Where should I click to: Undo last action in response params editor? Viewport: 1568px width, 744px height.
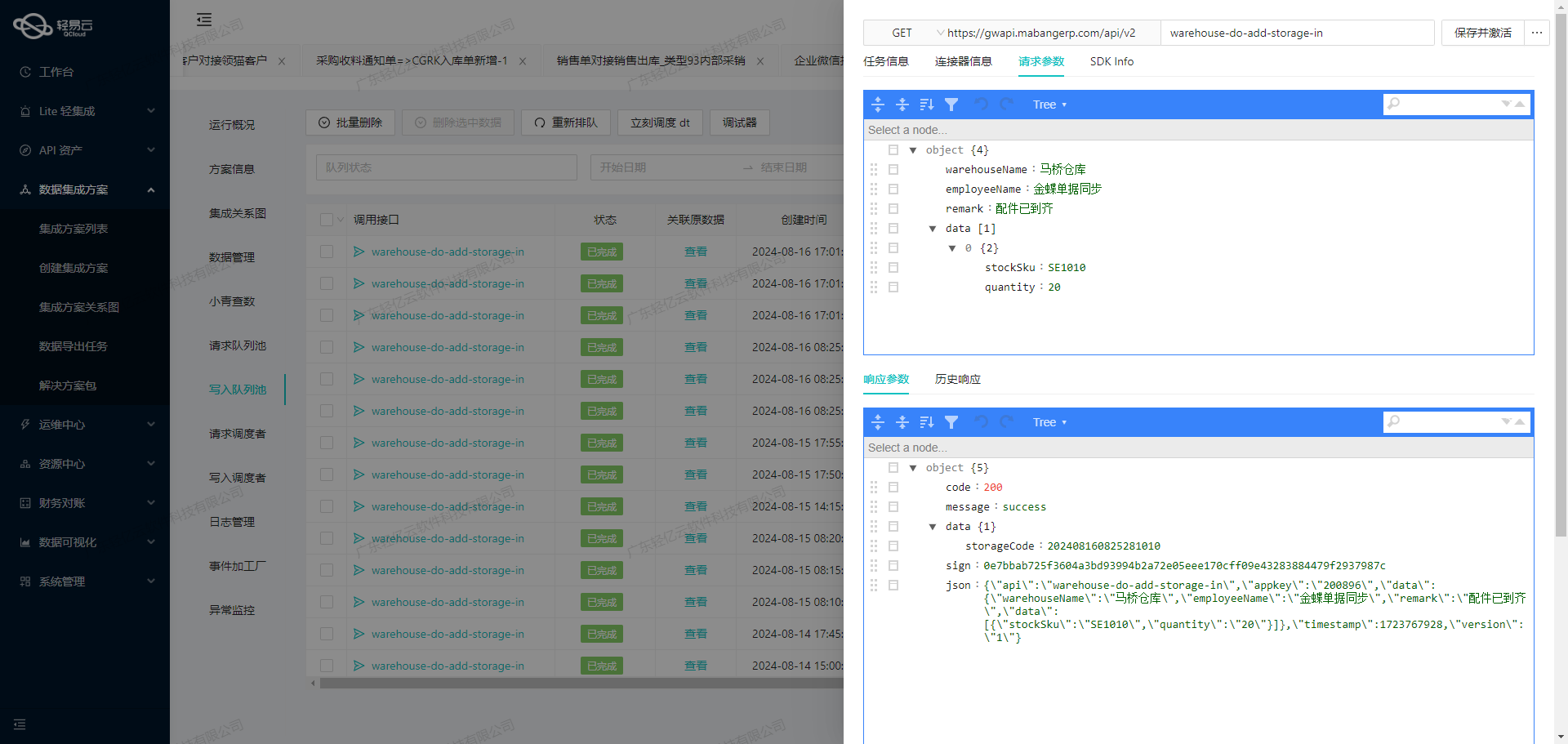(x=982, y=422)
